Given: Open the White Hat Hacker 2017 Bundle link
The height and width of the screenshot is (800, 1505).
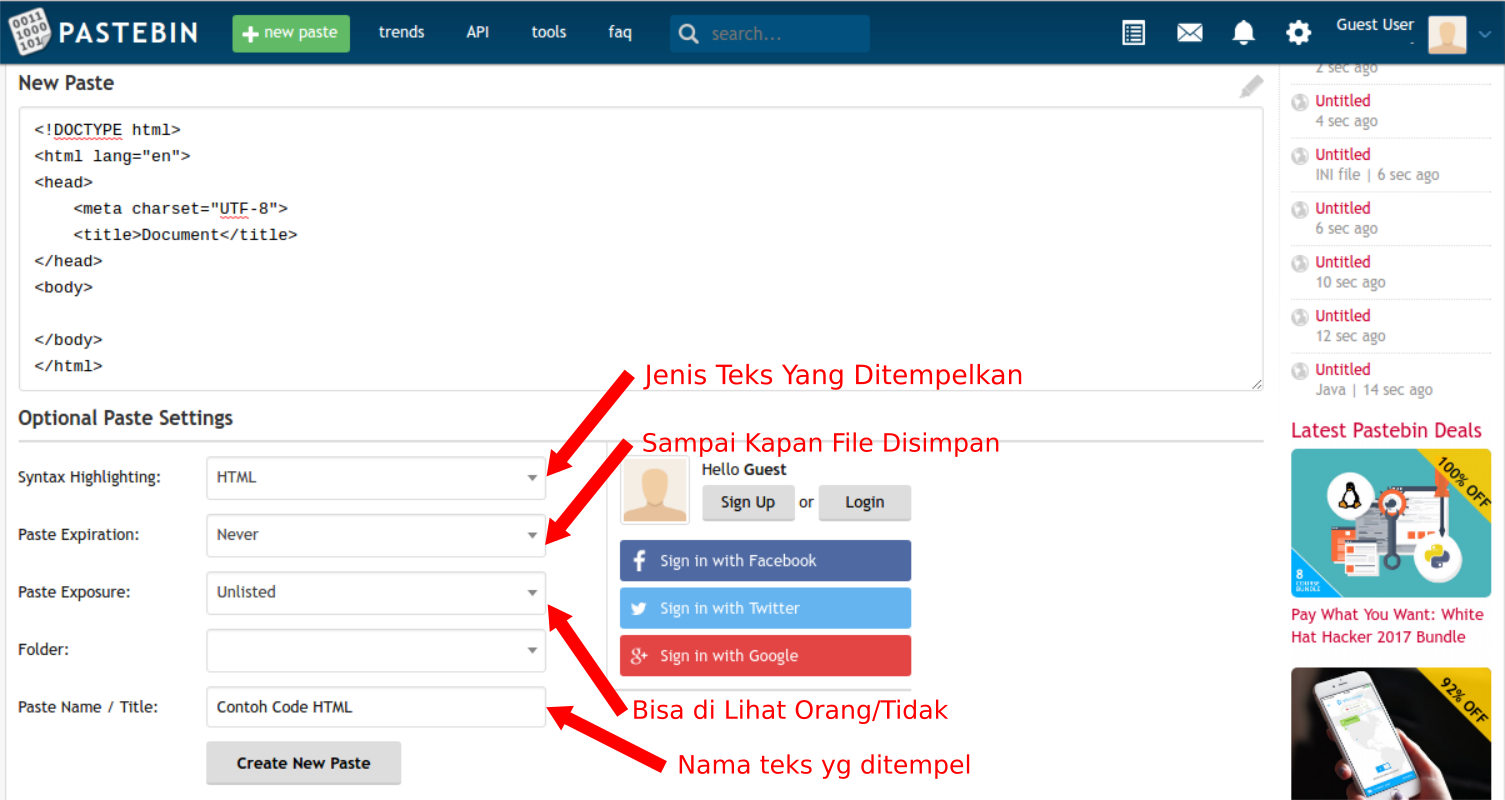Looking at the screenshot, I should point(1387,626).
